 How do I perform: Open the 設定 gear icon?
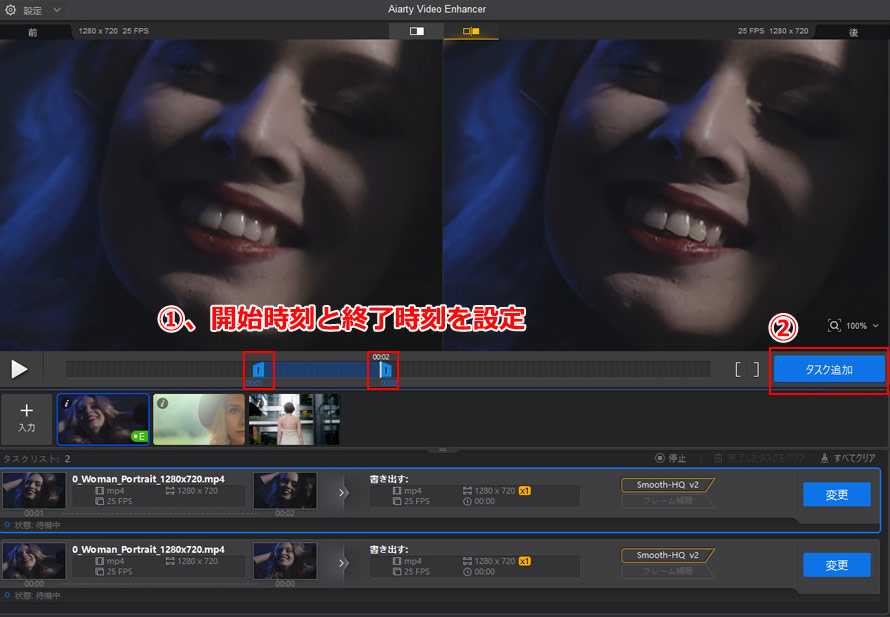11,9
